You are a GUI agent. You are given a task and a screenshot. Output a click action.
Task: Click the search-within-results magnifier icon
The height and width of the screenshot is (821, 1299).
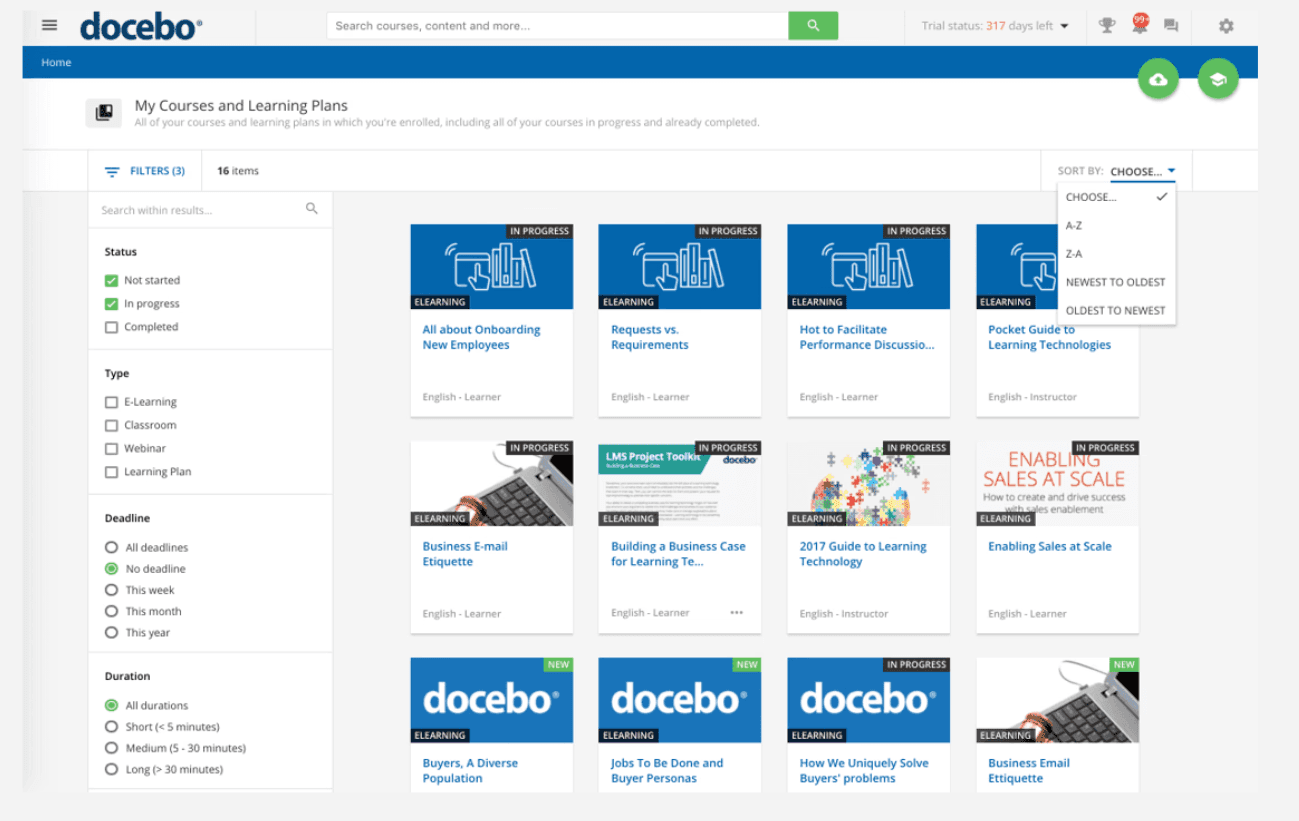point(312,209)
